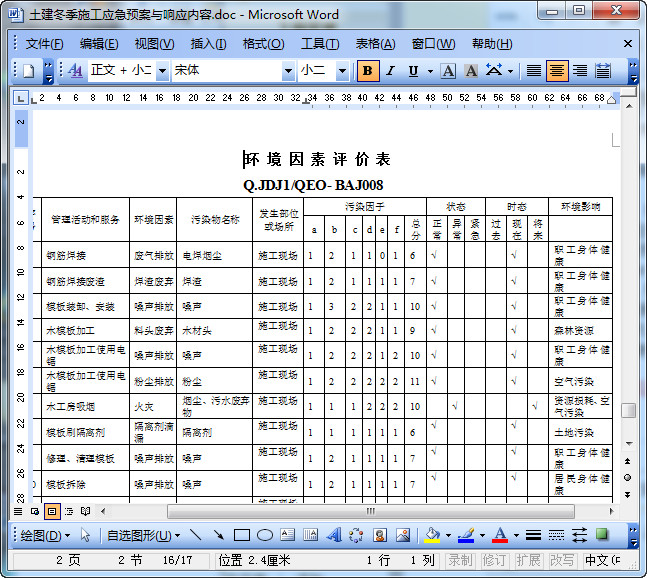Click the vertical scrollbar thumb
Screen dimensions: 647x578
pos(628,410)
